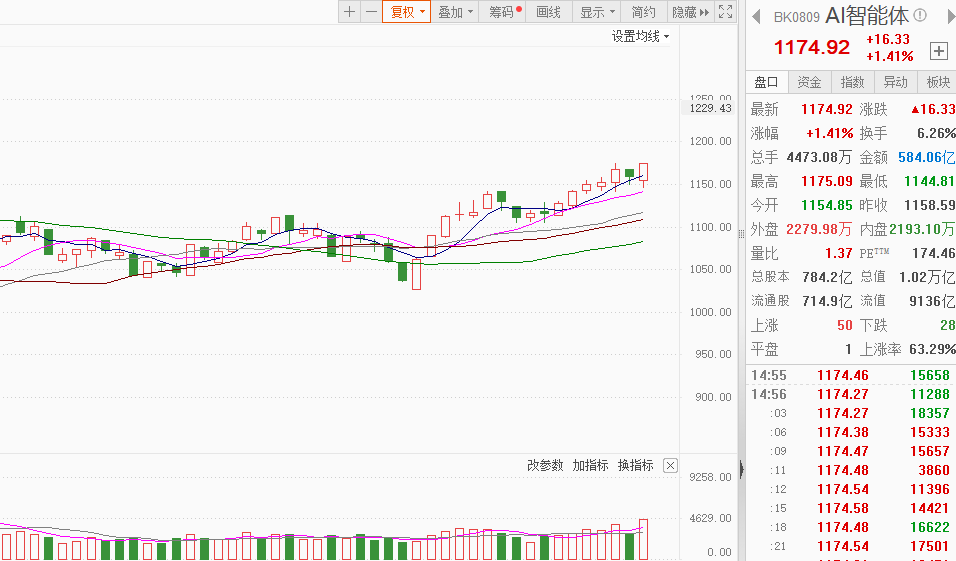This screenshot has width=956, height=561.
Task: Click the fullscreen expand icon
Action: [x=727, y=12]
